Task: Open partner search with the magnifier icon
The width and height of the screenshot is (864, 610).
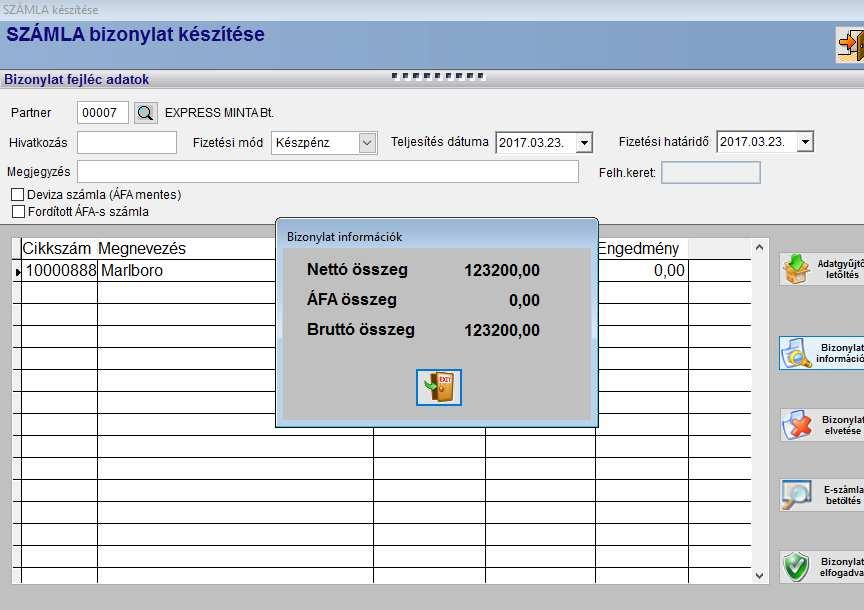Action: (145, 113)
